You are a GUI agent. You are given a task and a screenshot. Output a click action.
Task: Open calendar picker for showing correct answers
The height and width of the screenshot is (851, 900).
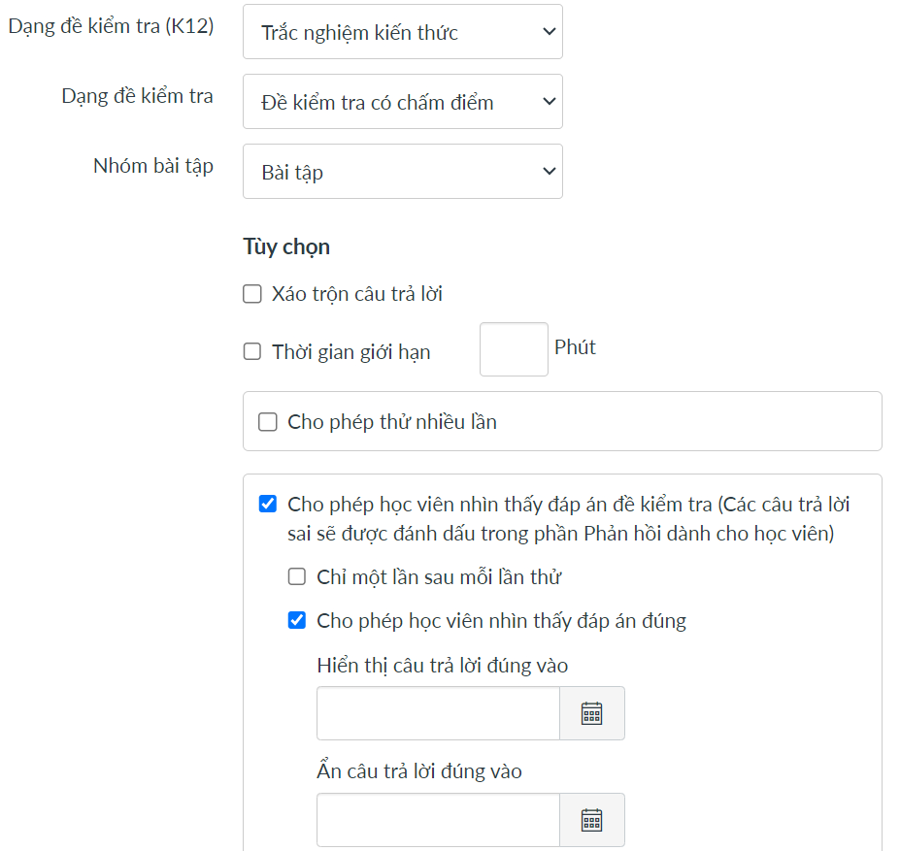[x=592, y=713]
